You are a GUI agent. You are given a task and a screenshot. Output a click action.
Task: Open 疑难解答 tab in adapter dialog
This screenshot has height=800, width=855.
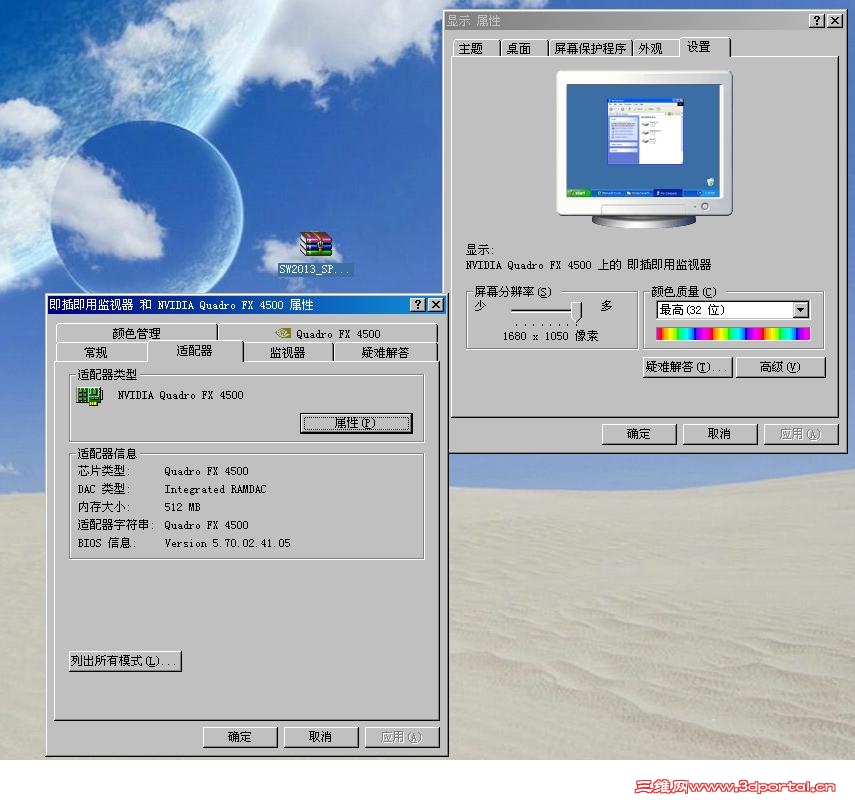386,353
